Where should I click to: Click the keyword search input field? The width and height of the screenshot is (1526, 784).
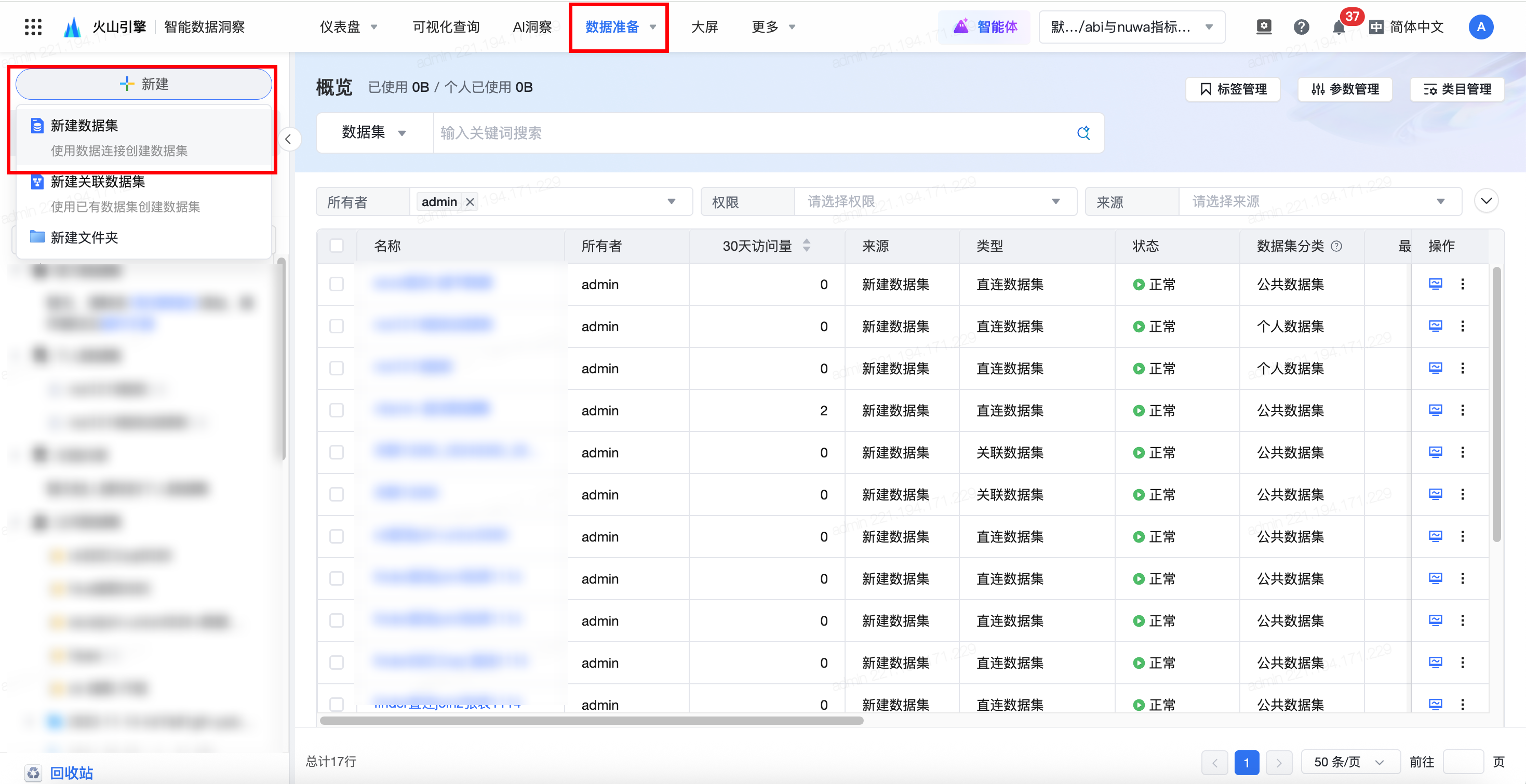tap(752, 132)
